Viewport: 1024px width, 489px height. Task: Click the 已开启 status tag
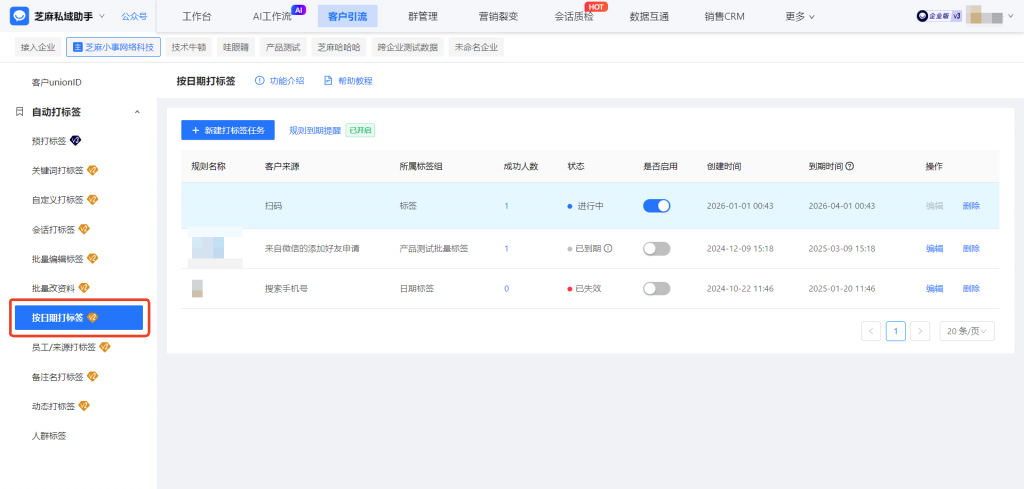(360, 130)
